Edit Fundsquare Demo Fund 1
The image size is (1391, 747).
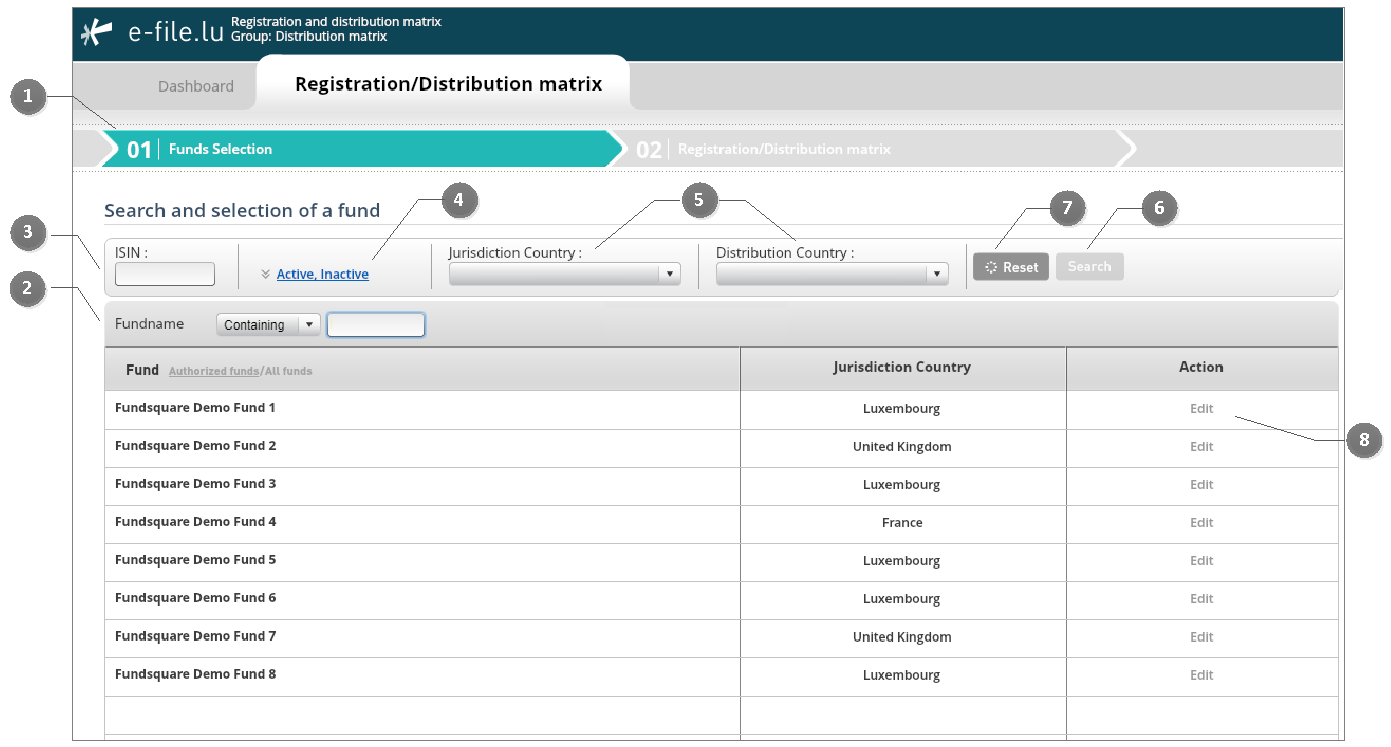[x=1201, y=409]
